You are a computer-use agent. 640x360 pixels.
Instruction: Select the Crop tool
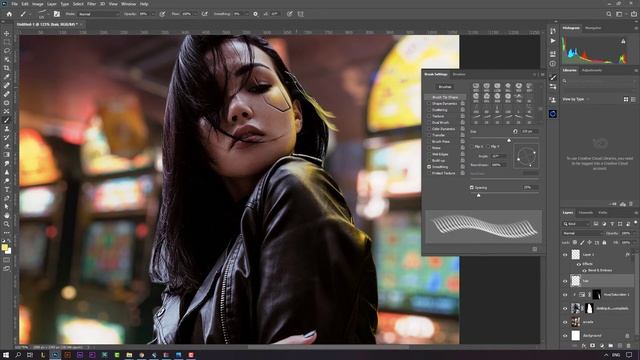[7, 68]
